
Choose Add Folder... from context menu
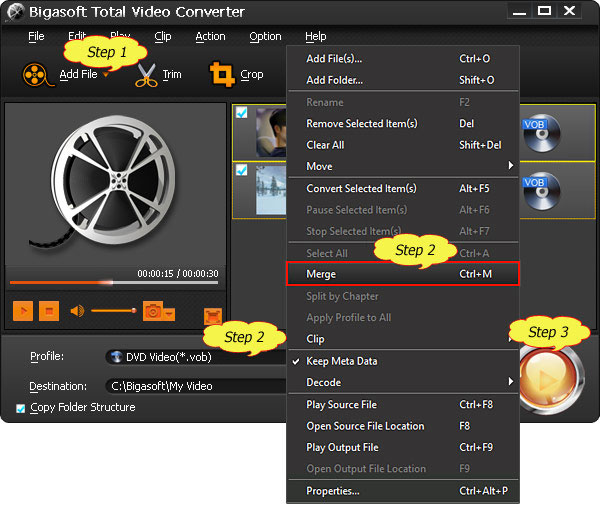tap(403, 80)
